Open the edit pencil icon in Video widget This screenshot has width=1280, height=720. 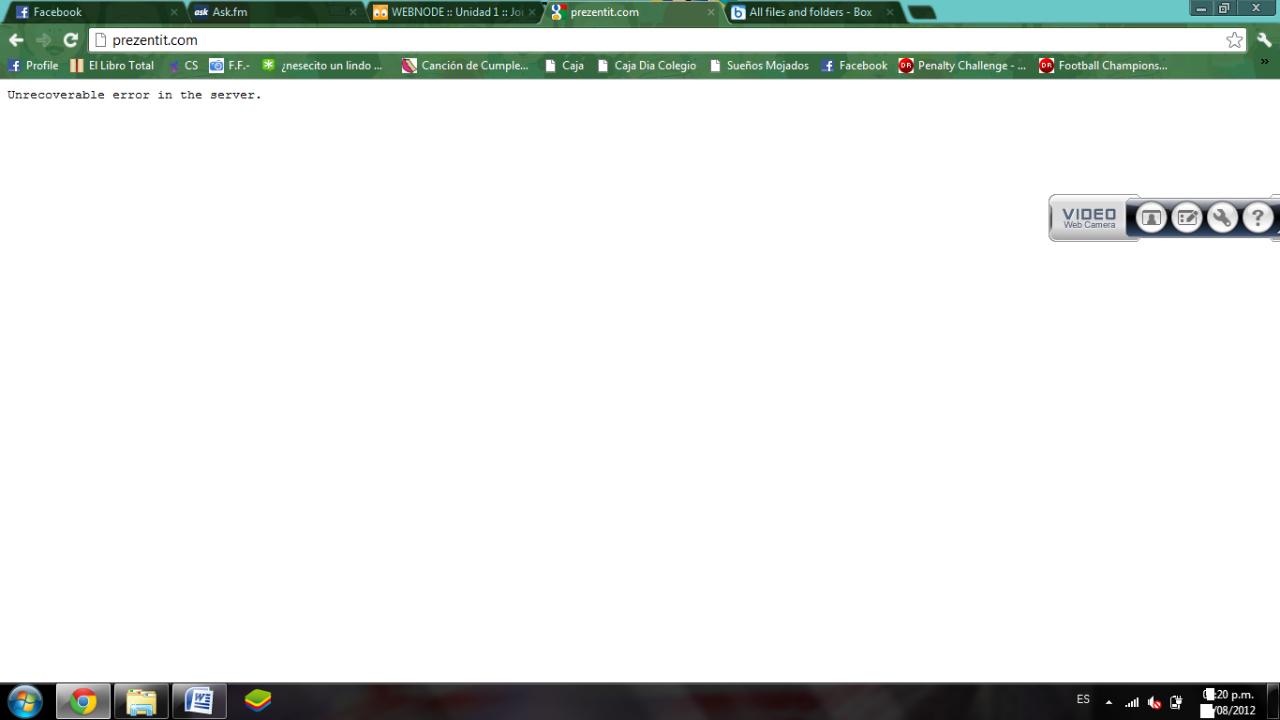[x=1187, y=218]
